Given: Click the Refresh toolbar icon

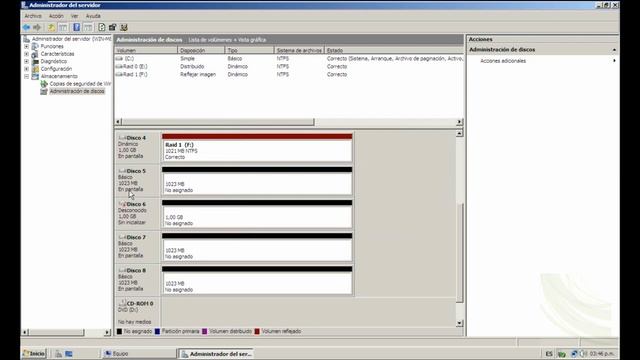Looking at the screenshot, I should (102, 27).
